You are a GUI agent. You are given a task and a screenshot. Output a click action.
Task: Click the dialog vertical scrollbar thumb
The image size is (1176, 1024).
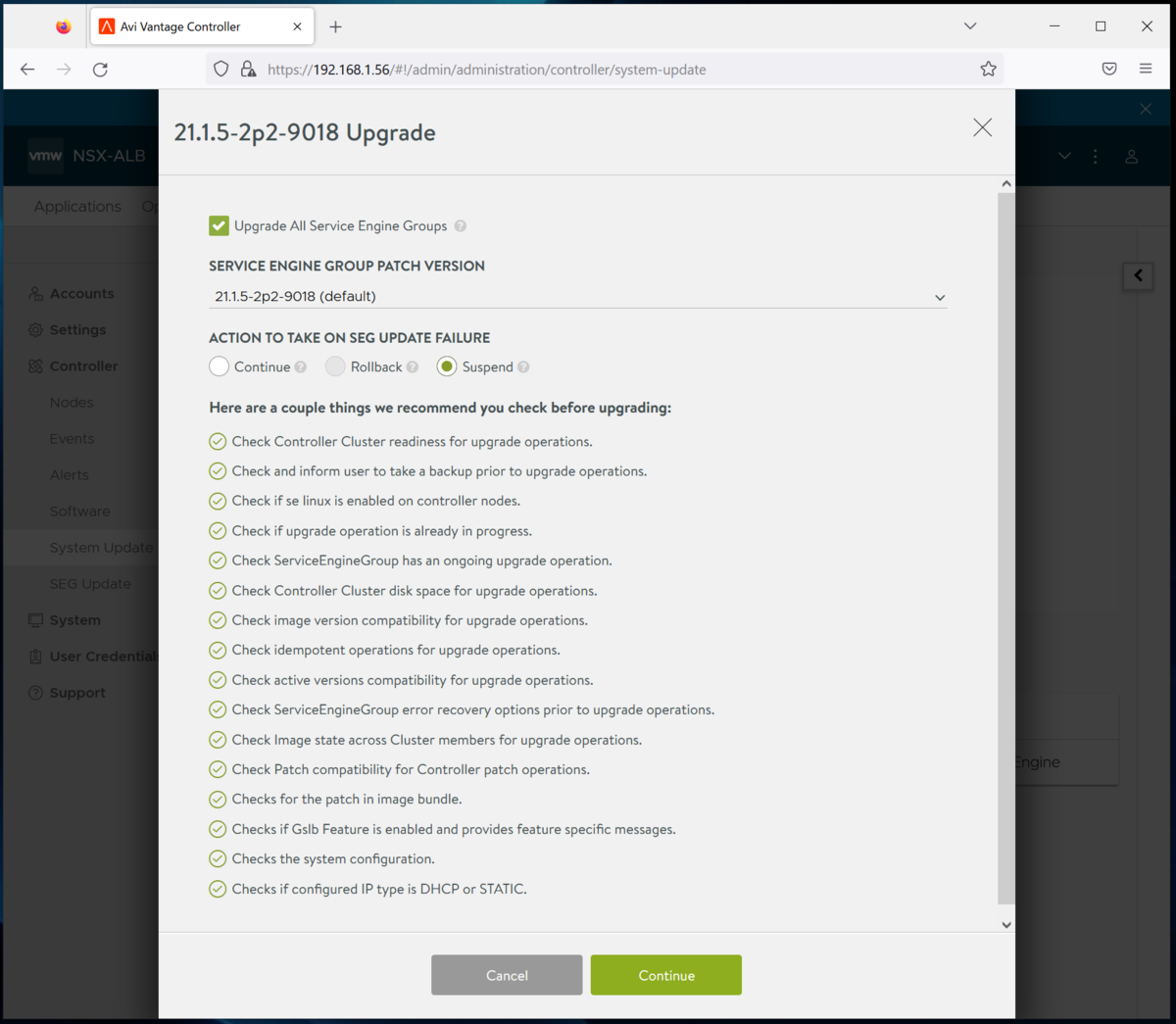pyautogui.click(x=1006, y=549)
